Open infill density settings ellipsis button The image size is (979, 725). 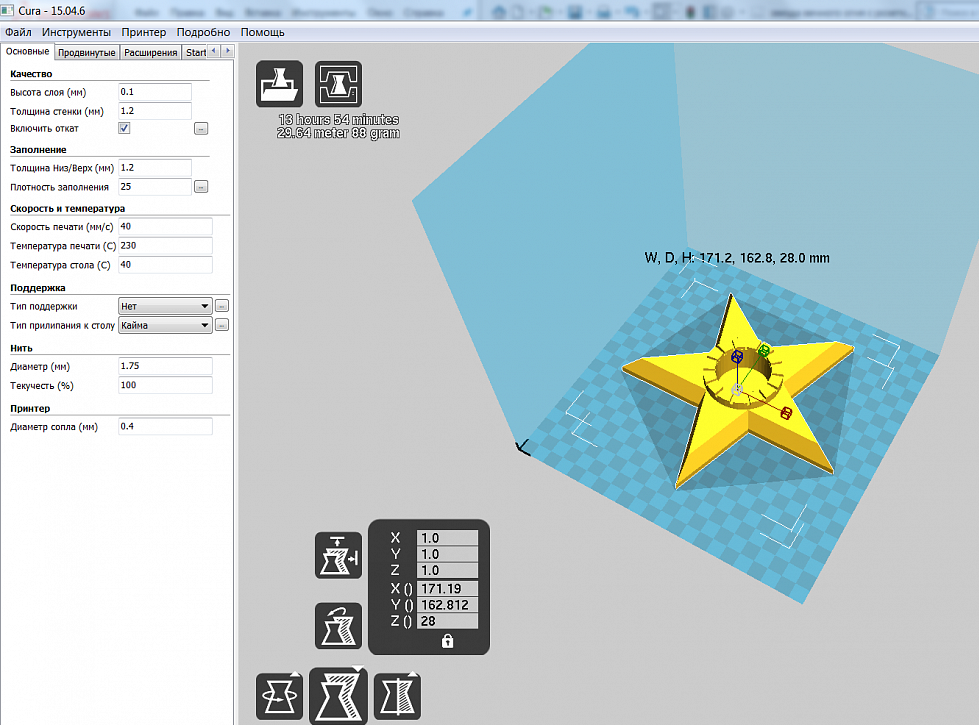tap(201, 187)
